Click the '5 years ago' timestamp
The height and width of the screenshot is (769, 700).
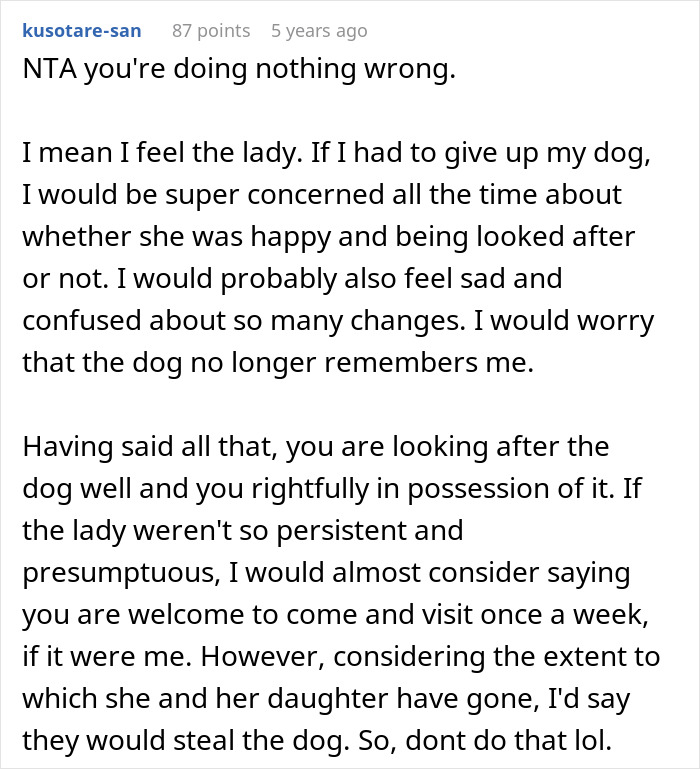[319, 31]
